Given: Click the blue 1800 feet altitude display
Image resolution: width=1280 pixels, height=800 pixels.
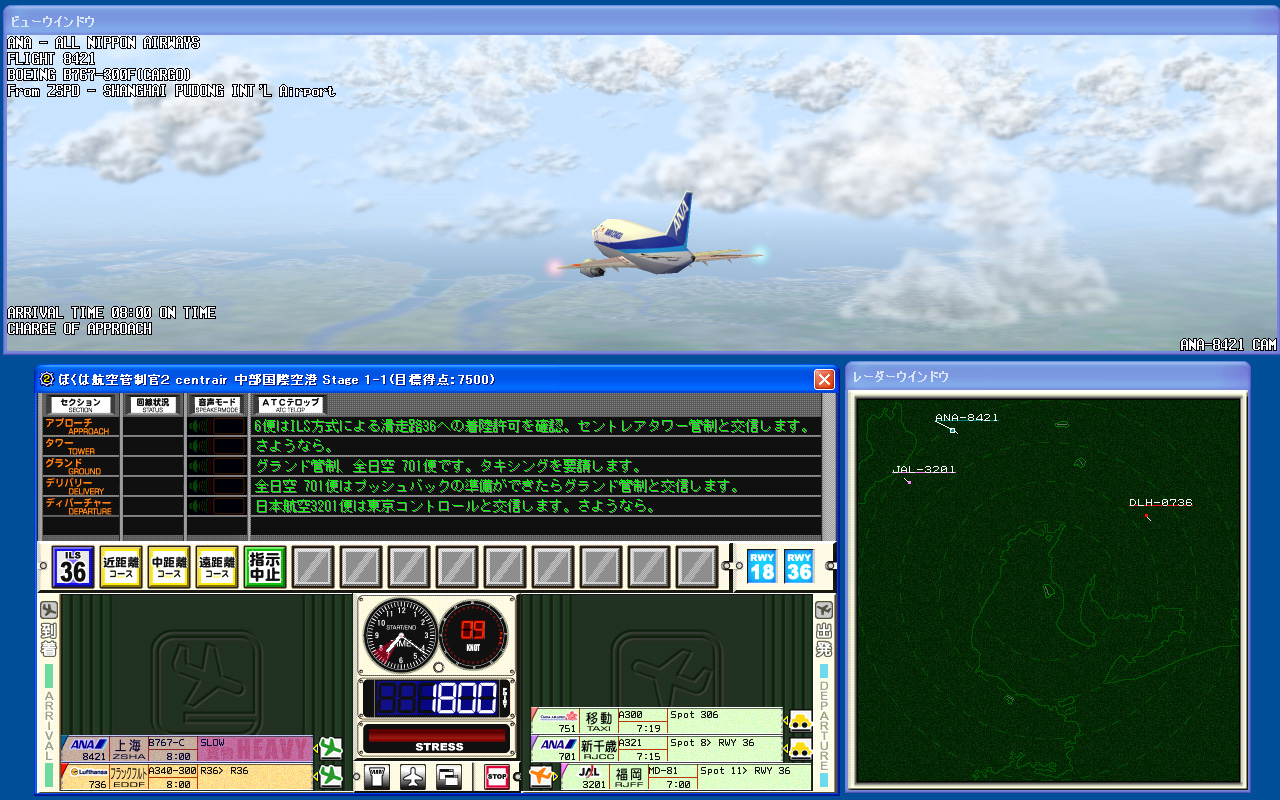Looking at the screenshot, I should (x=439, y=698).
